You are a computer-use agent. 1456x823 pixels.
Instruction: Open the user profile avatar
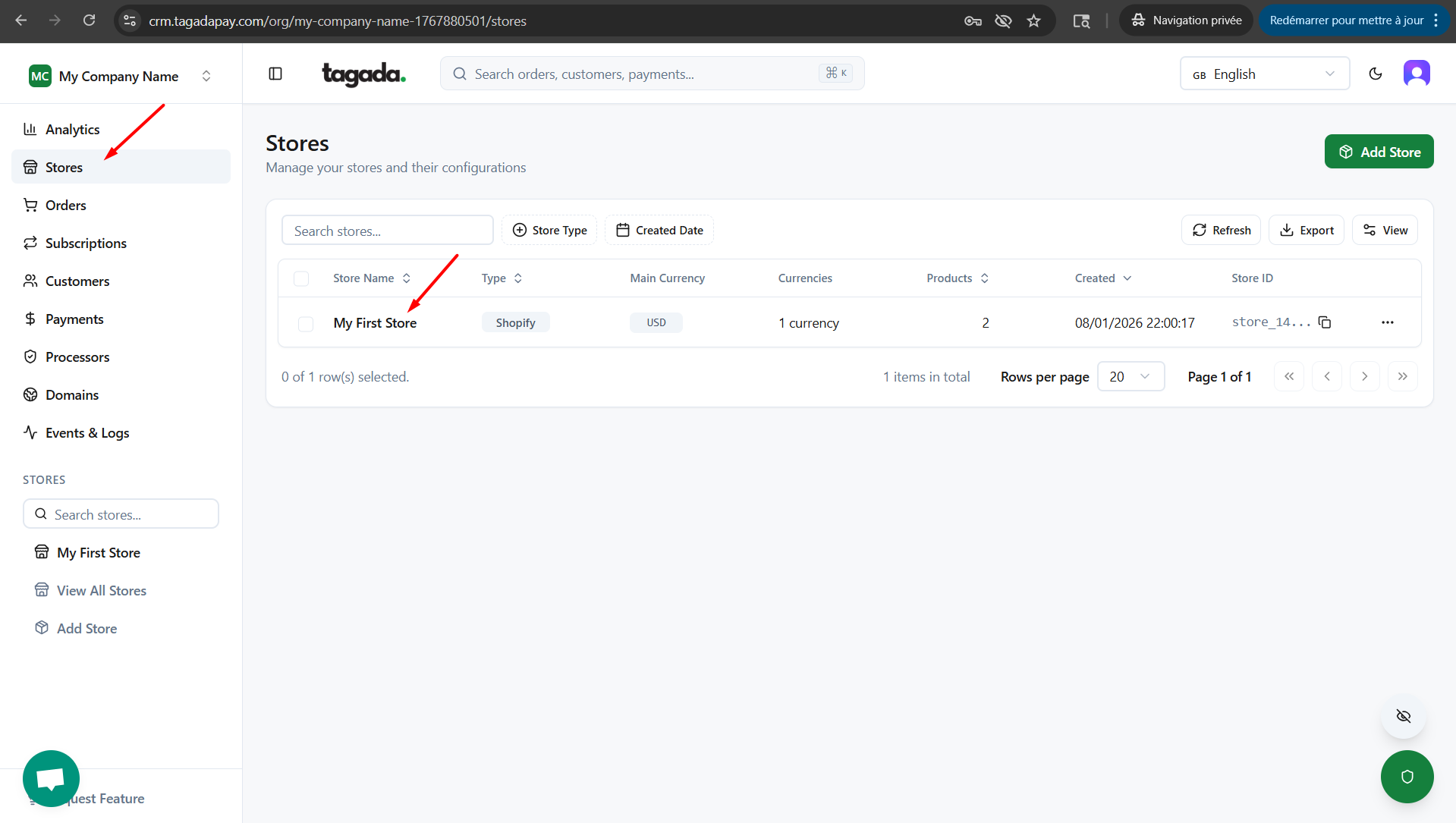[1416, 74]
